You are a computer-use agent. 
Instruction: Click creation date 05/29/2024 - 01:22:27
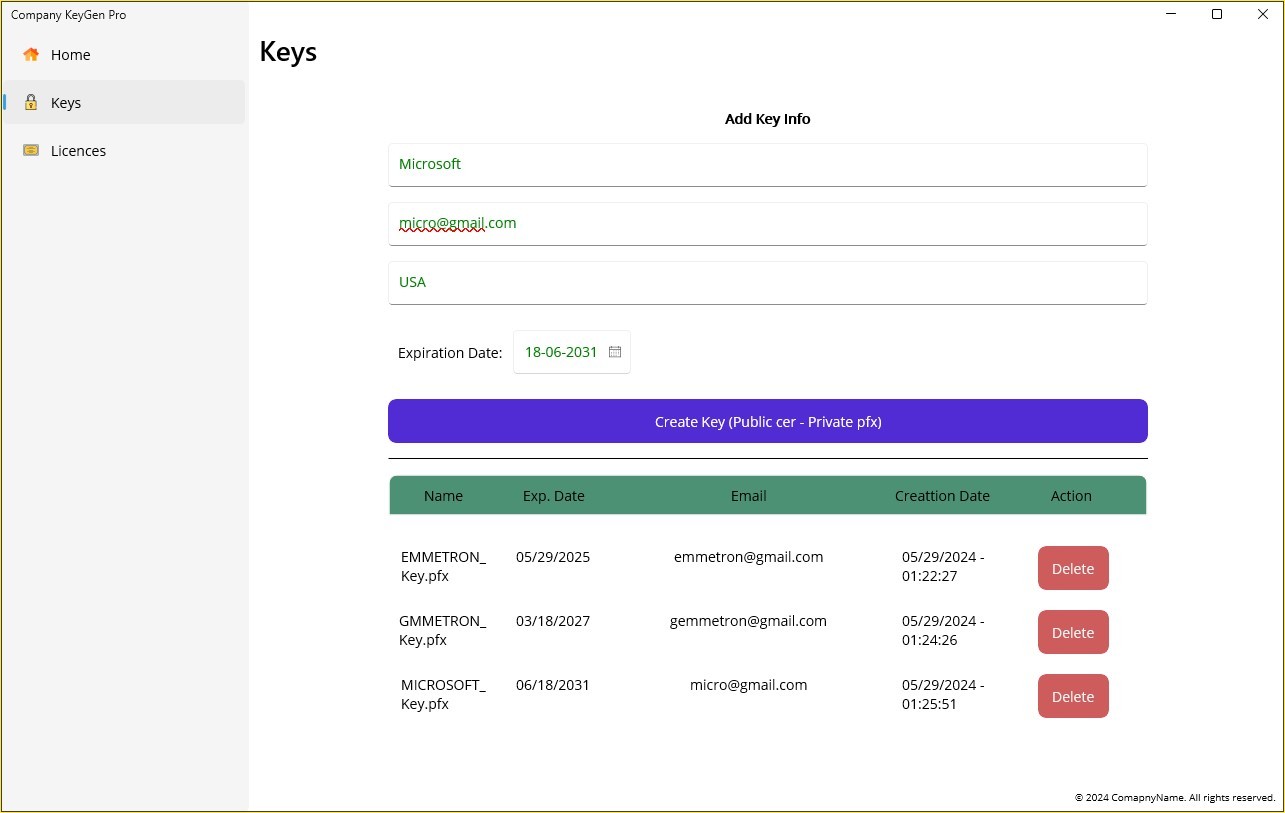pyautogui.click(x=943, y=566)
